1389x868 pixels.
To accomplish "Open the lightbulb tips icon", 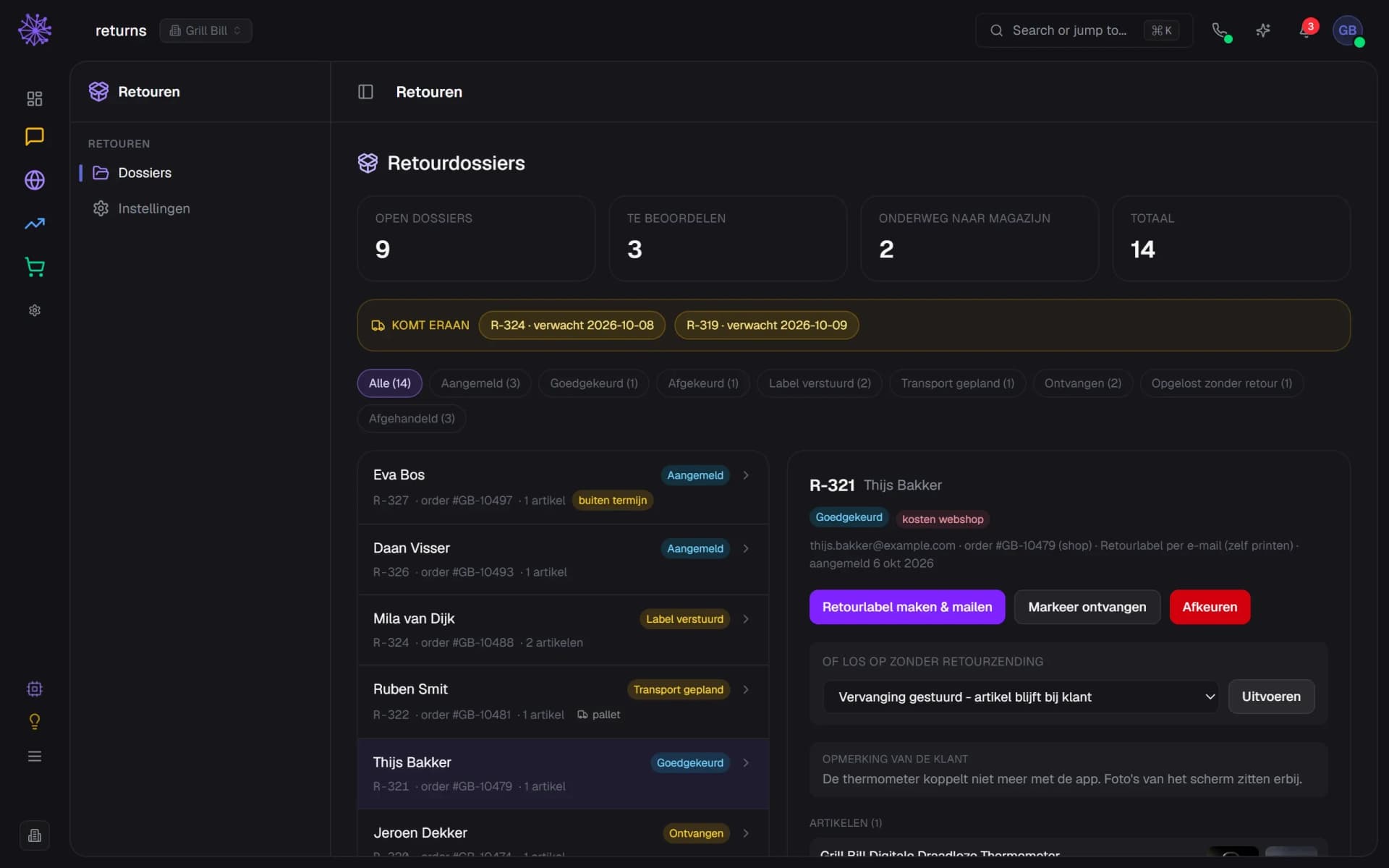I will pos(35,722).
